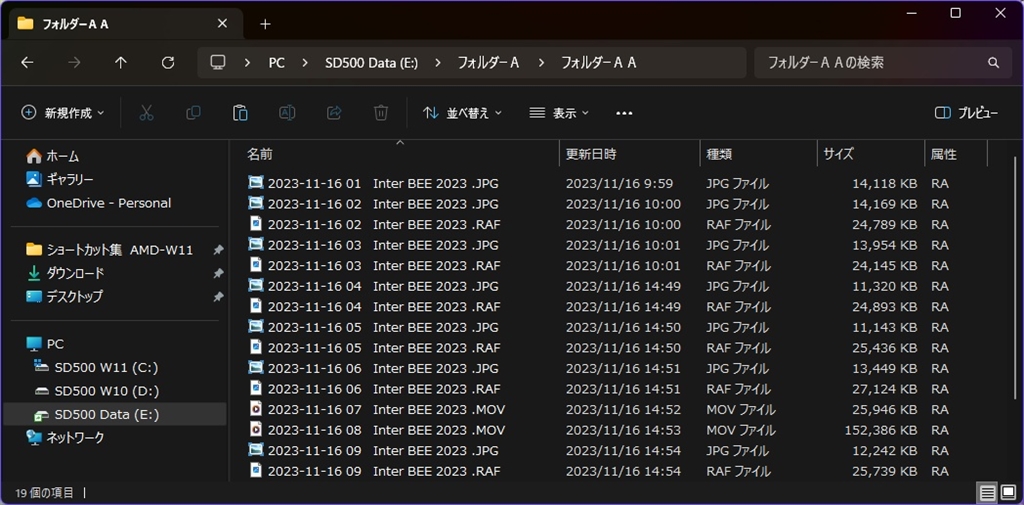Image resolution: width=1024 pixels, height=505 pixels.
Task: Click the Cut (scissors) toolbar icon
Action: [146, 113]
